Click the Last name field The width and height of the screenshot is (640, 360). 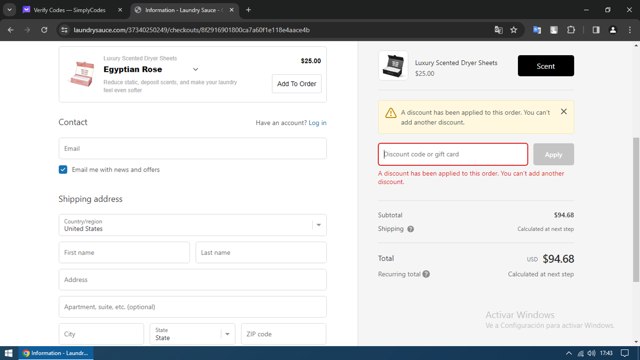[x=261, y=252]
